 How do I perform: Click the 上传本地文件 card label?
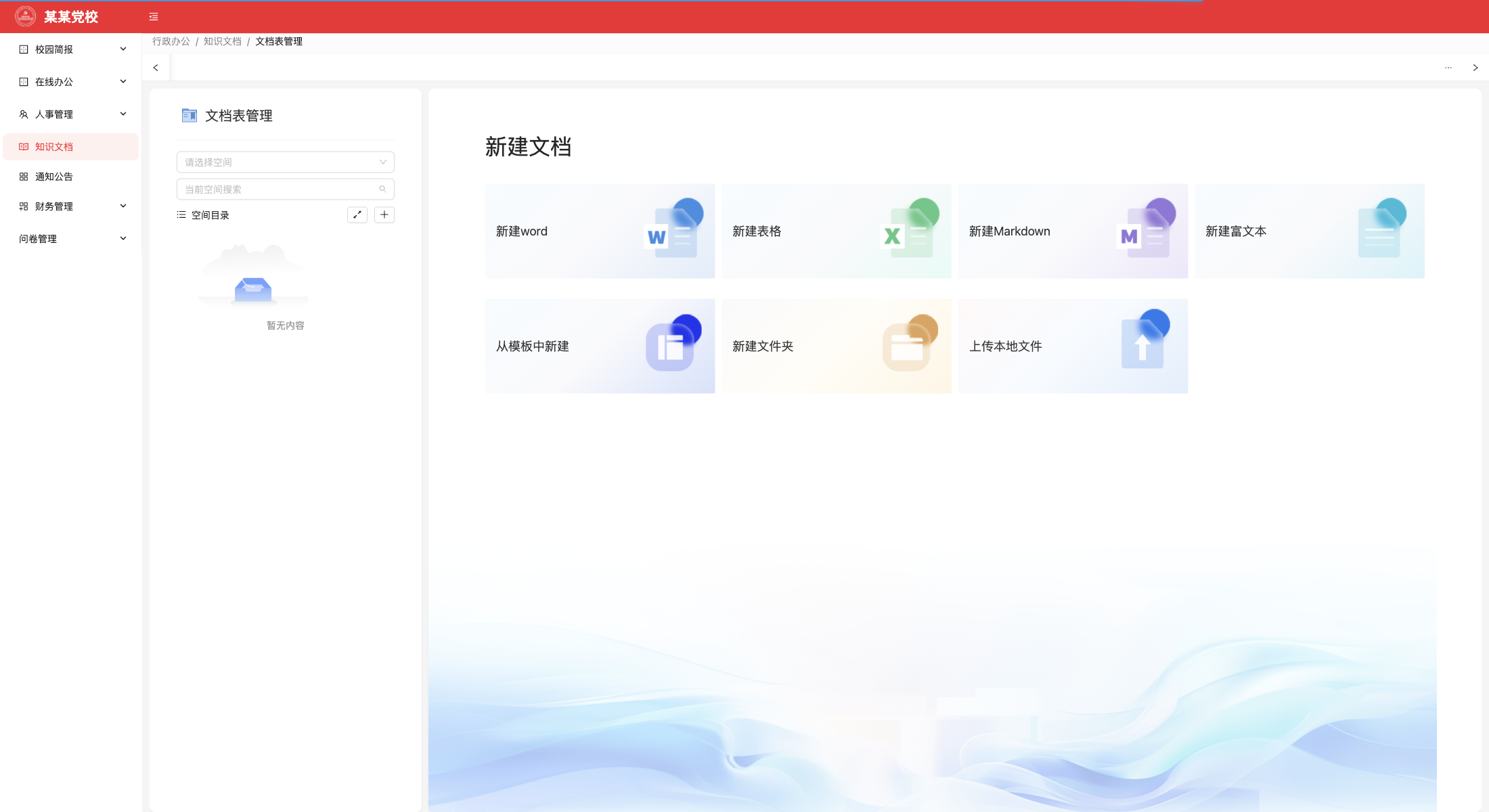(1006, 346)
